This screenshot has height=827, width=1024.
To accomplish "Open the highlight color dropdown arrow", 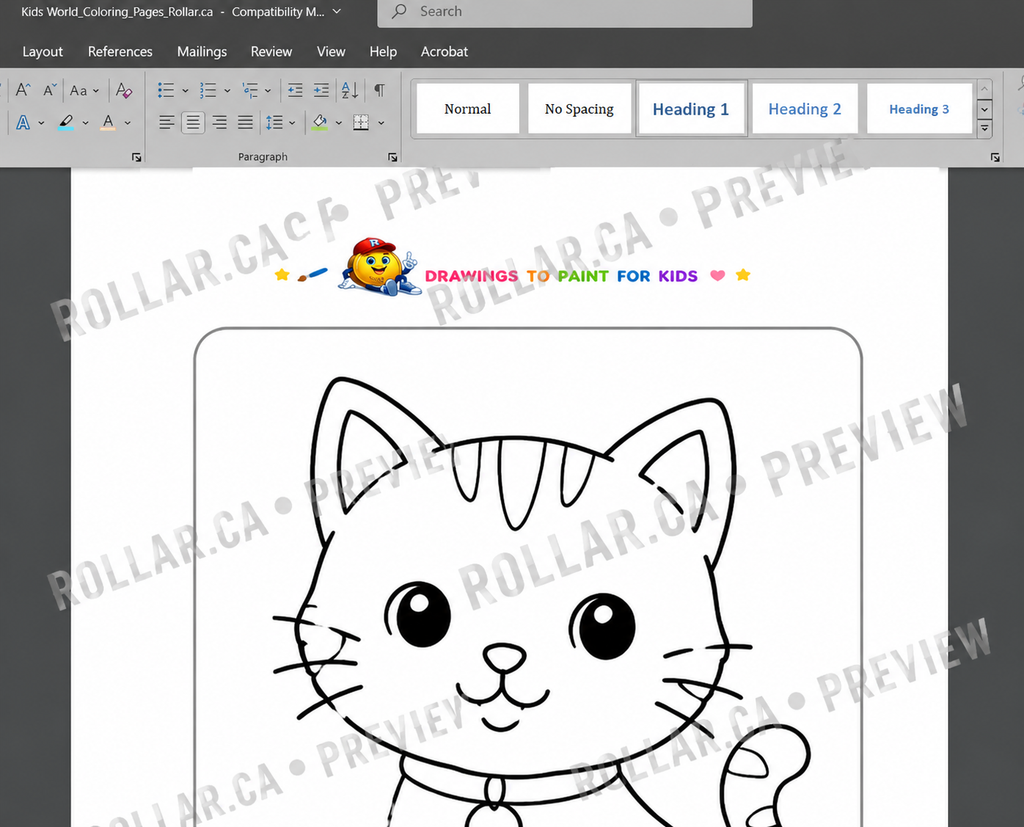I will pos(85,122).
